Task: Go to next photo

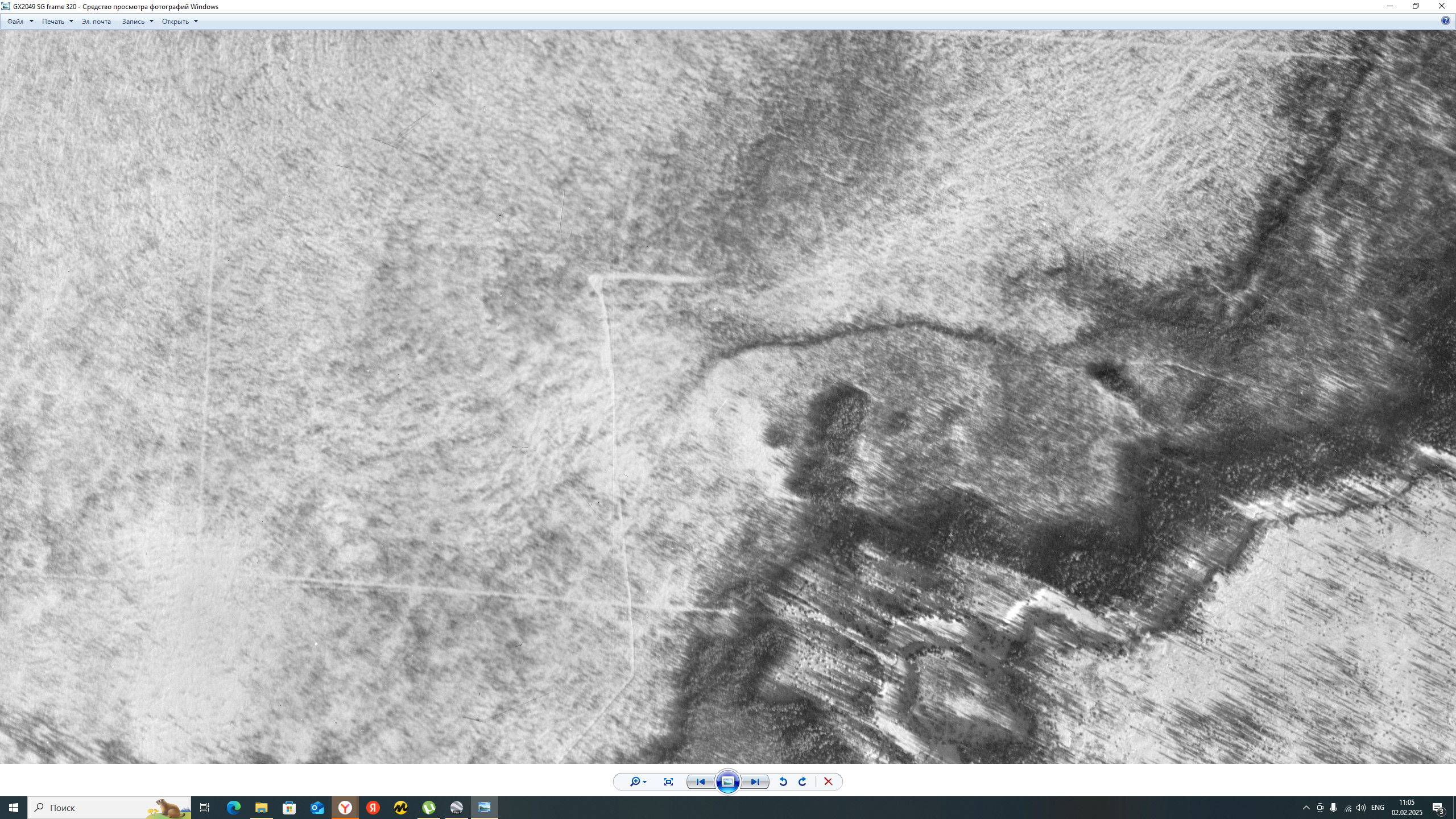Action: point(755,781)
